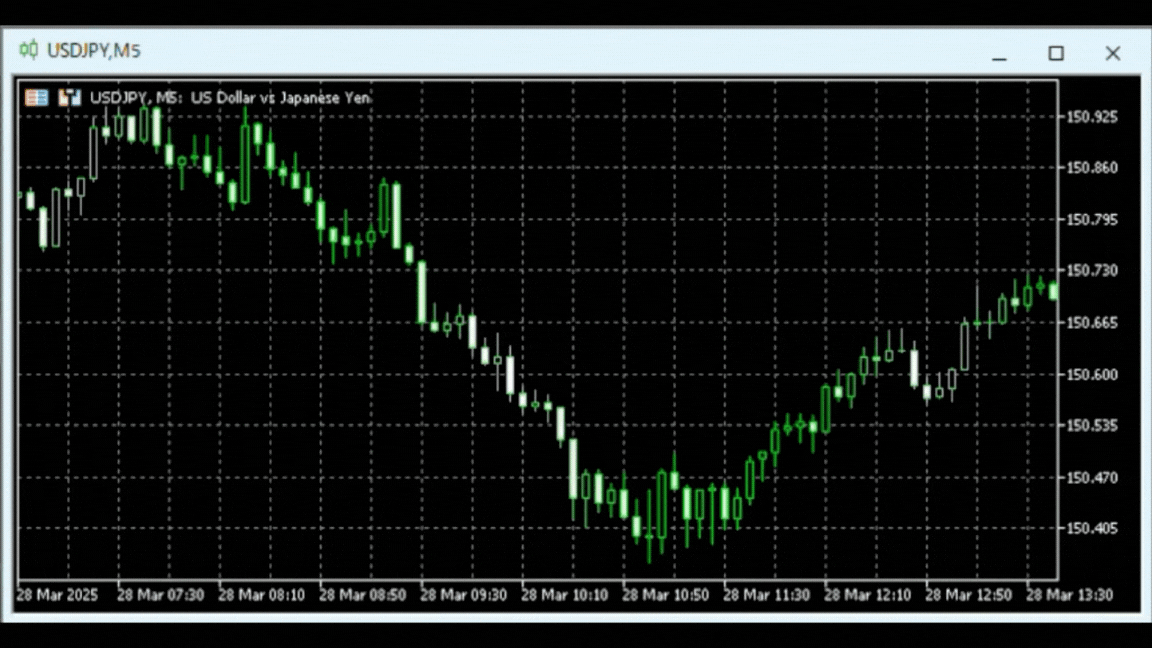The width and height of the screenshot is (1152, 648).
Task: Click the '28 Mar 11:30' time label
Action: (x=766, y=595)
